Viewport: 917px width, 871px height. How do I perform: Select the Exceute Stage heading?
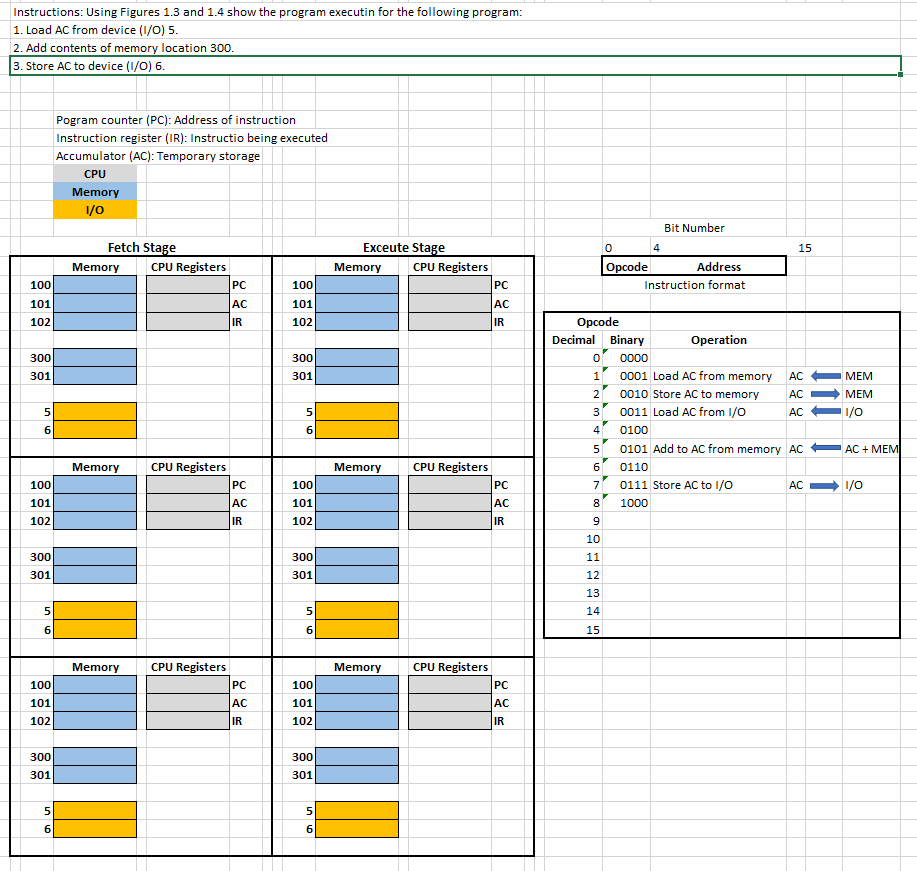(403, 247)
